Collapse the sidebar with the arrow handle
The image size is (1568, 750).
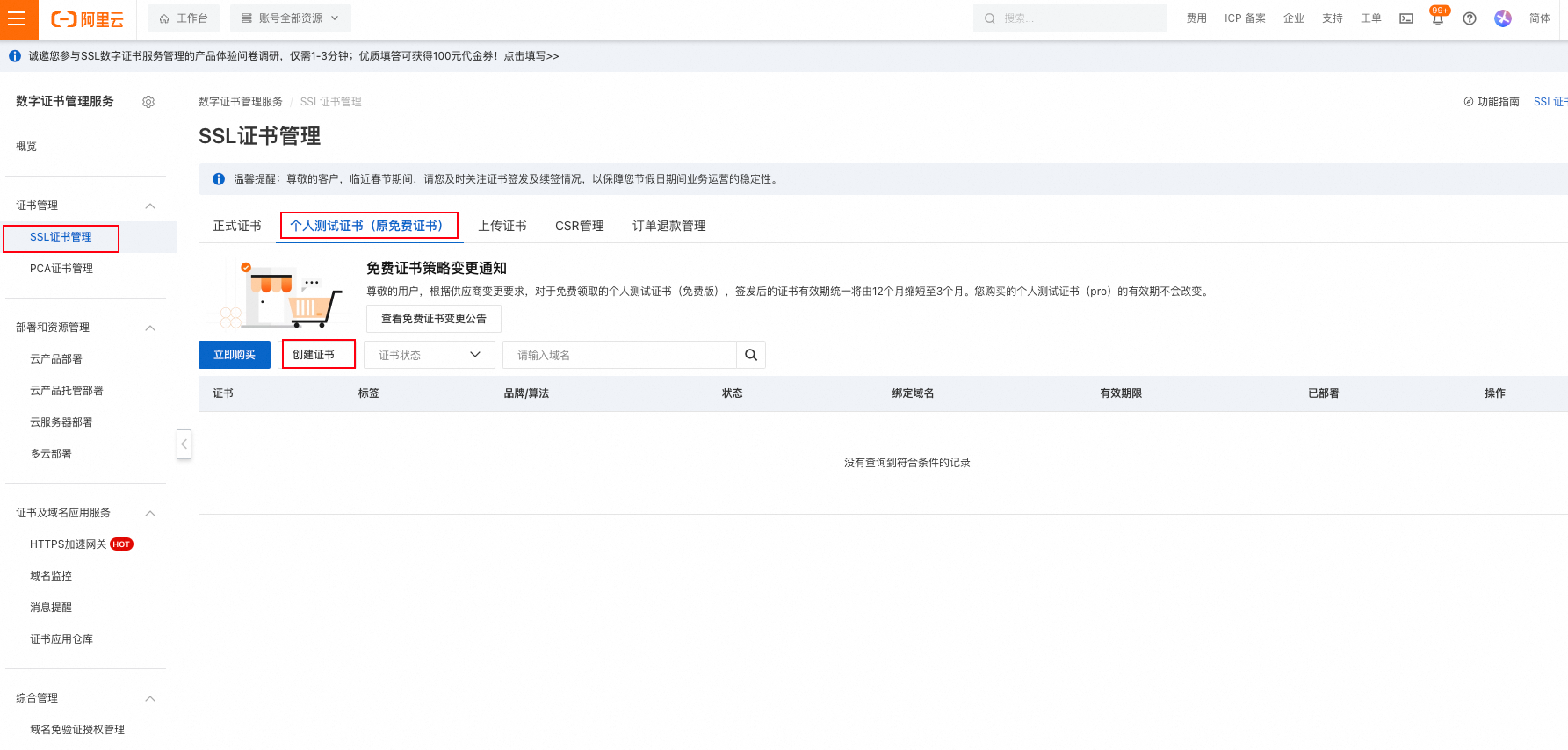[184, 444]
